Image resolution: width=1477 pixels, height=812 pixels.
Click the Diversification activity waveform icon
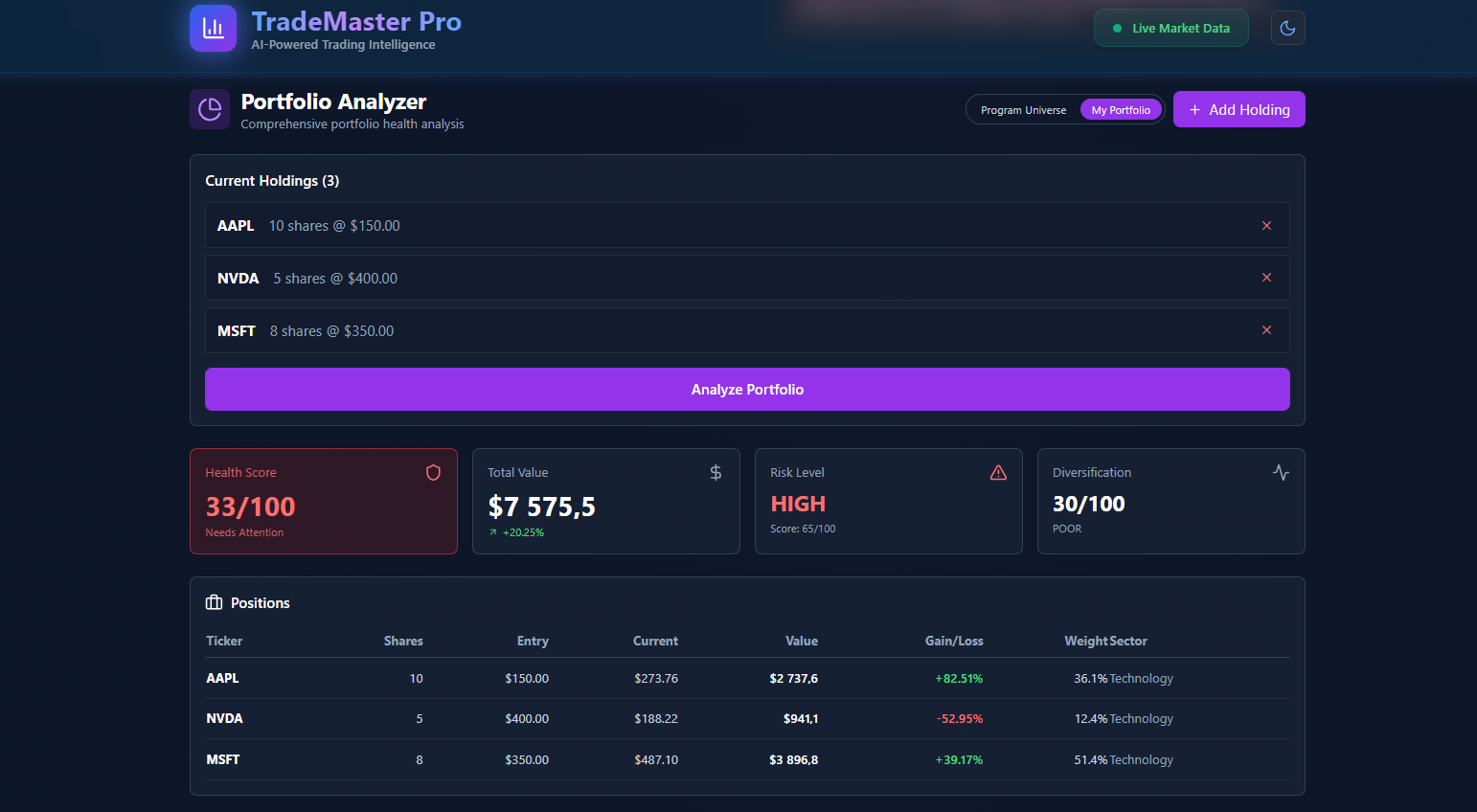click(x=1281, y=472)
